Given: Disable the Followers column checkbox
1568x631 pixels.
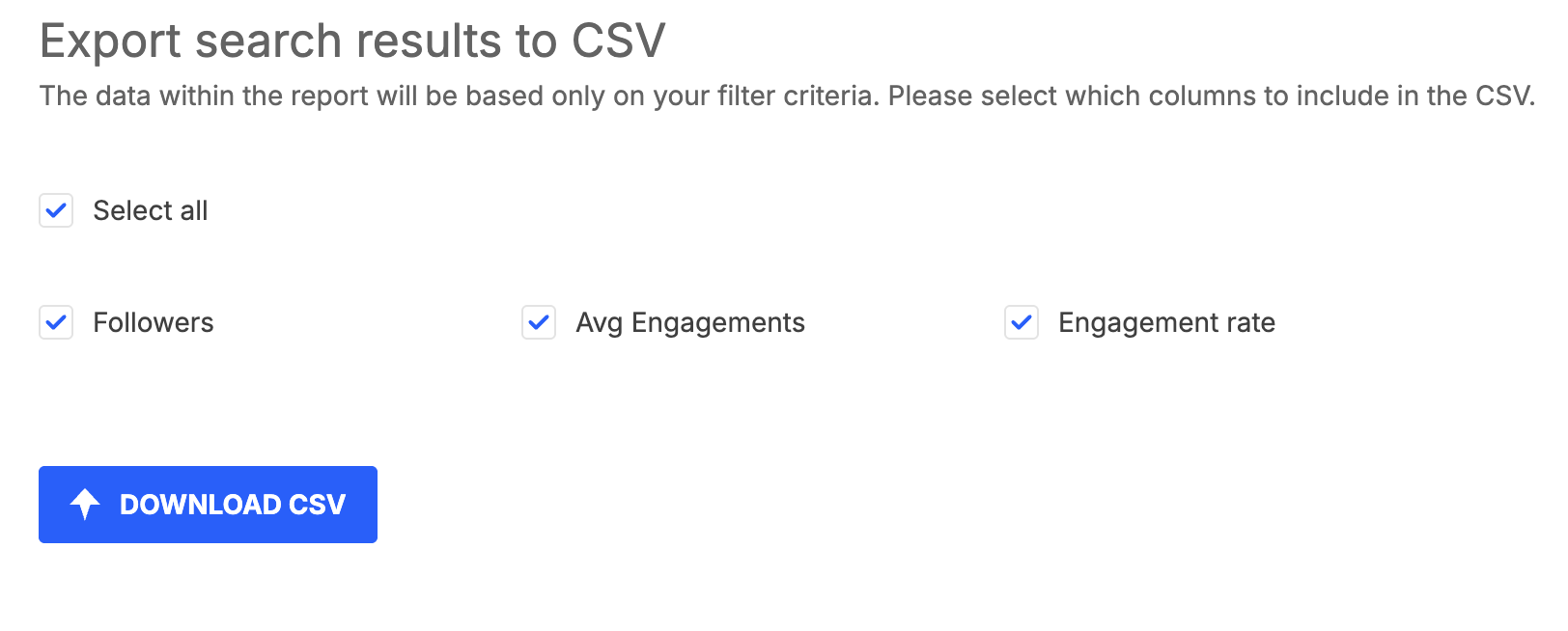Looking at the screenshot, I should (56, 322).
